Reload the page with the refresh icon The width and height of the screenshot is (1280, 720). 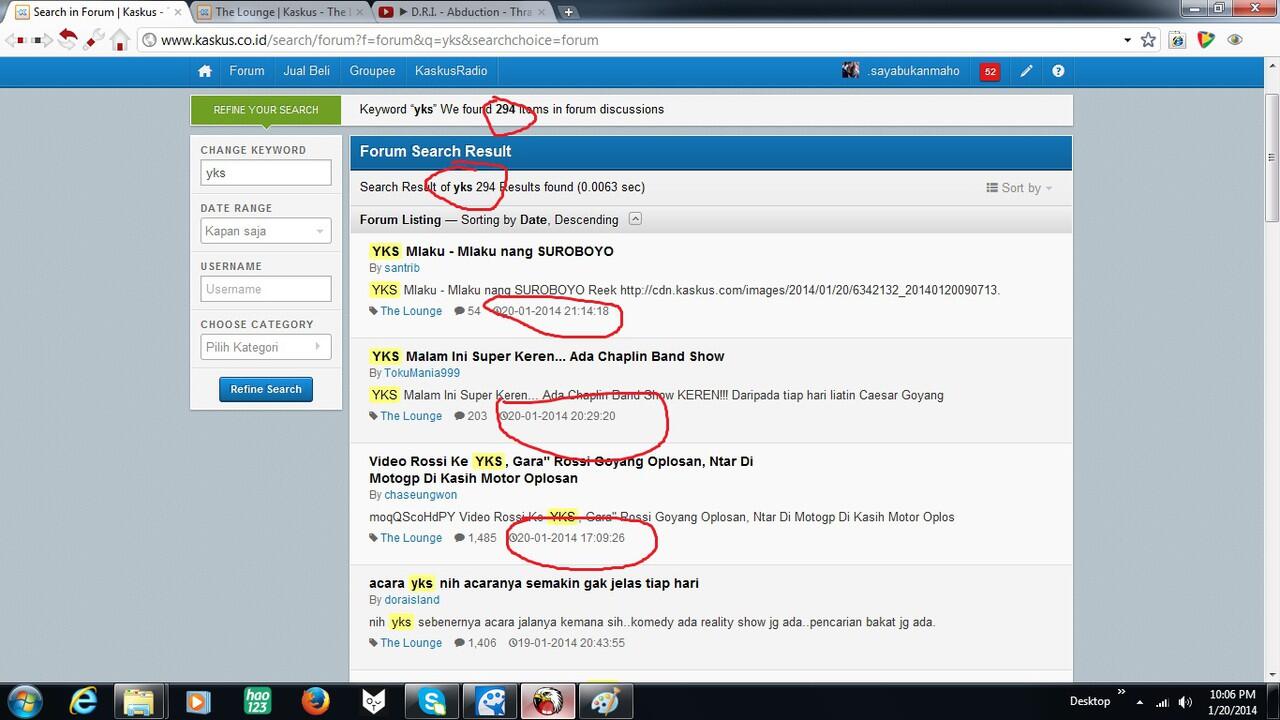67,40
